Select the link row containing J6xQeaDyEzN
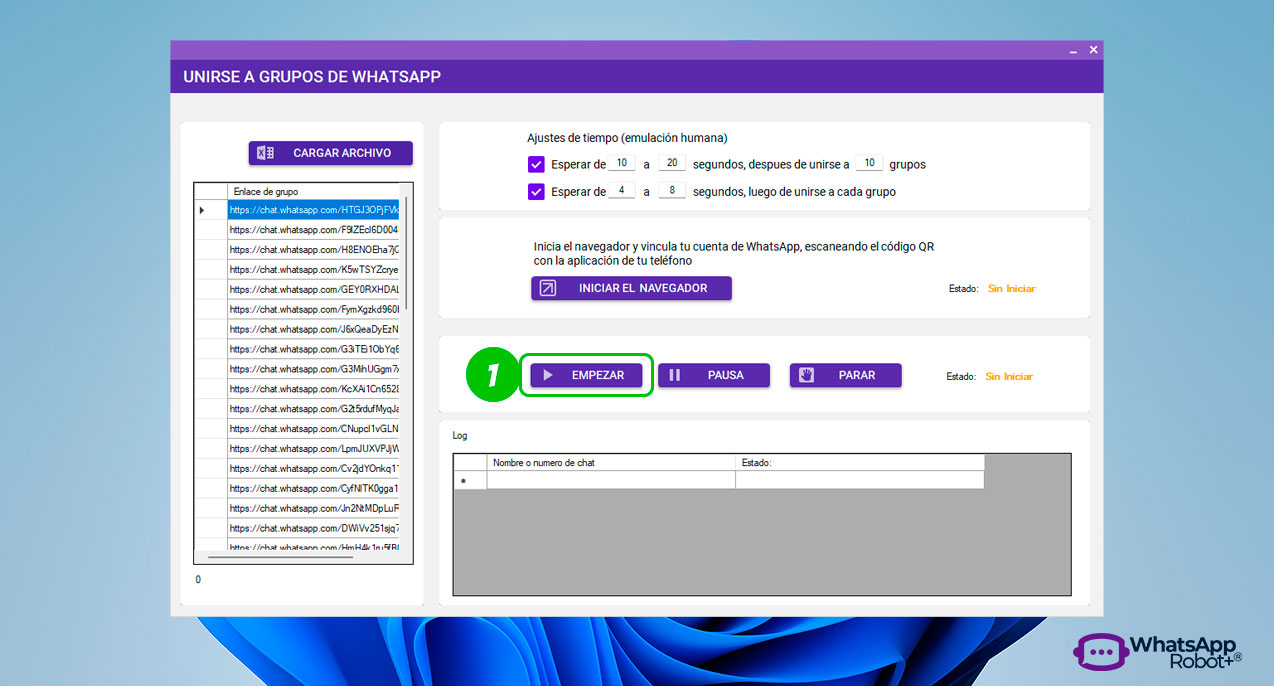Screen dimensions: 1274x686 click(313, 329)
